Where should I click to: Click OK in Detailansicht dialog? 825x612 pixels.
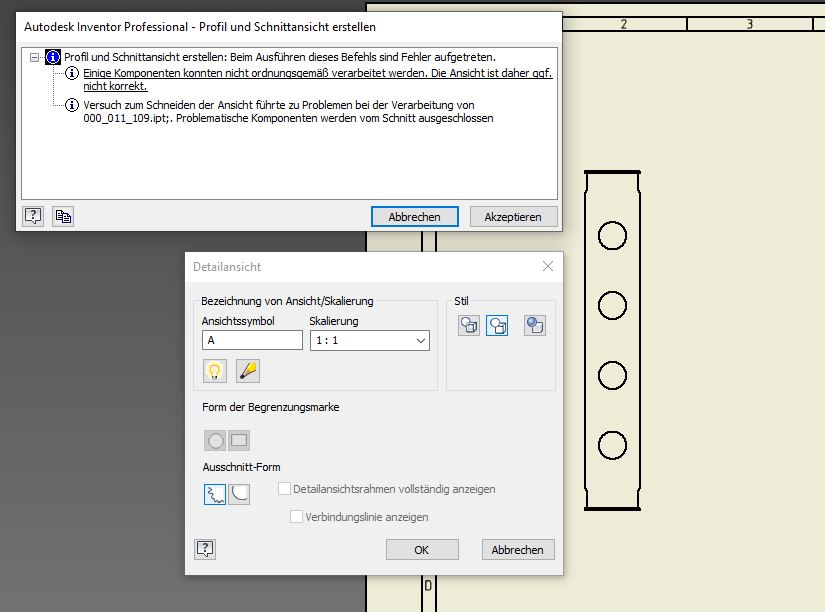coord(422,550)
